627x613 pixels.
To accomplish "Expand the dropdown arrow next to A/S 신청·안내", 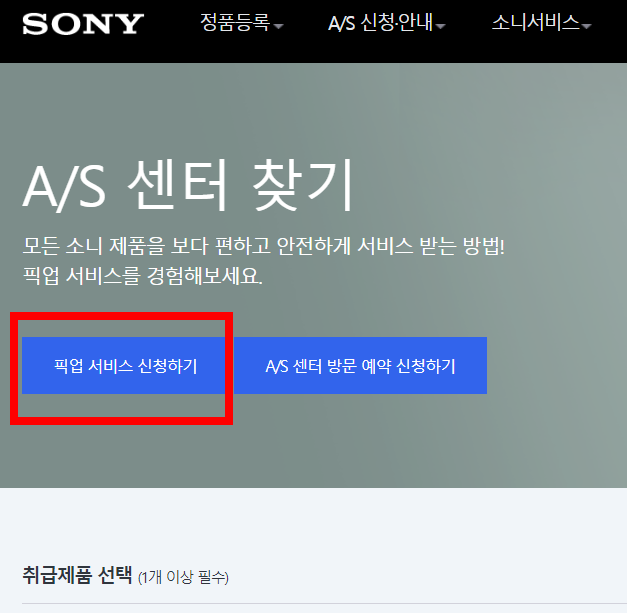I will (x=440, y=26).
